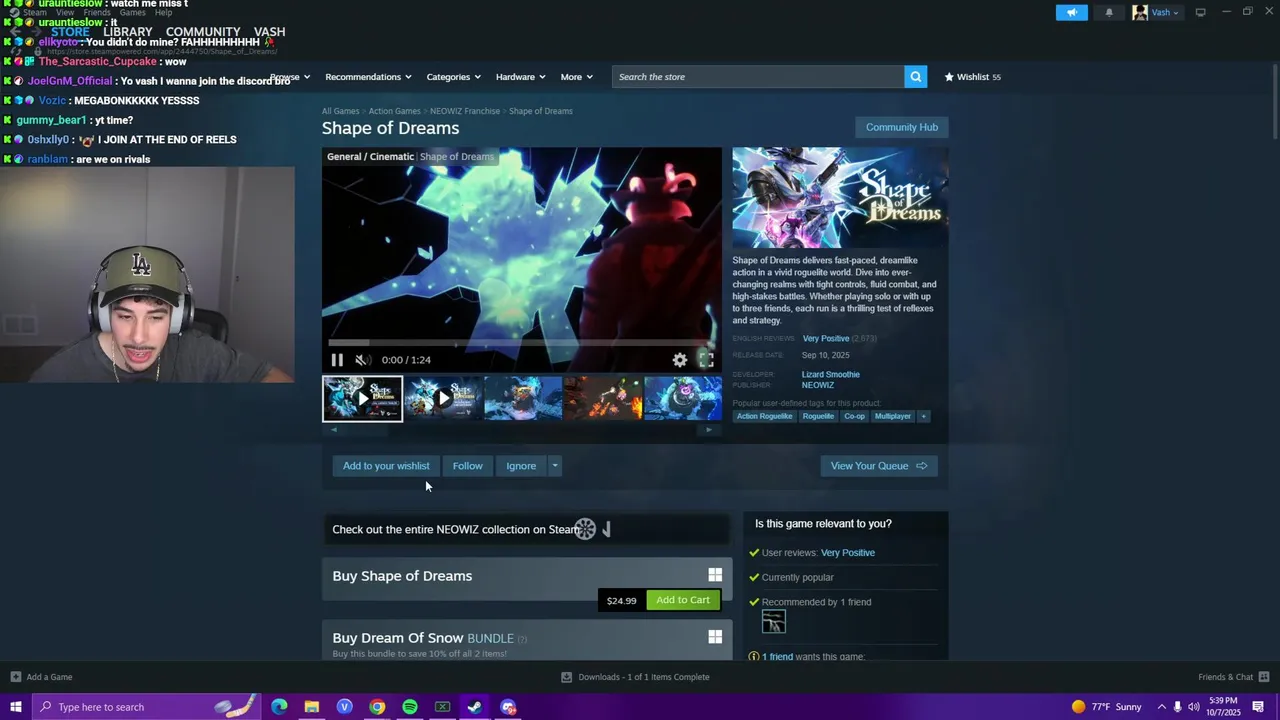Open Xbox Game Bar taskbar icon
The width and height of the screenshot is (1280, 720).
coord(442,707)
